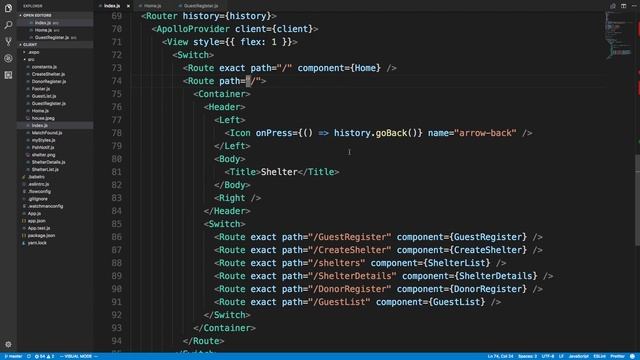The height and width of the screenshot is (360, 640).
Task: Open the editor more actions menu
Action: pos(634,6)
